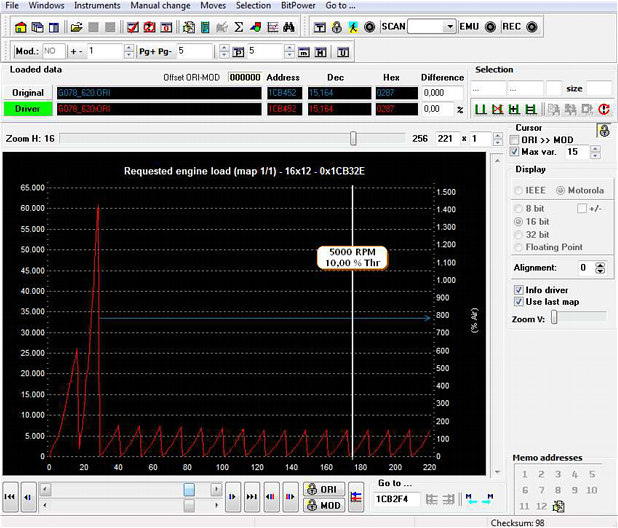Click the Alignment spinner arrows
This screenshot has width=618, height=528.
[x=599, y=268]
